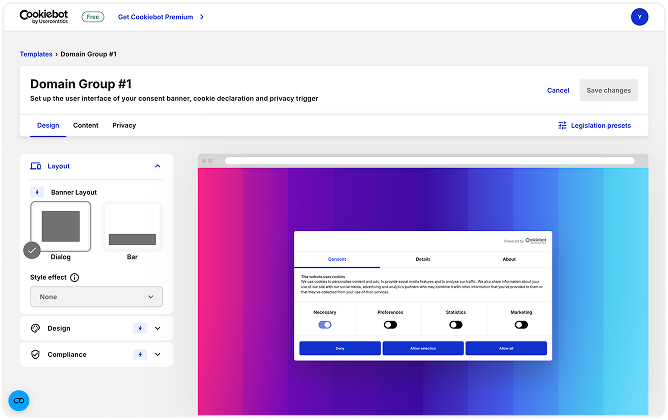Enable the Marketing cookie switch
Image resolution: width=668 pixels, height=420 pixels.
click(521, 325)
